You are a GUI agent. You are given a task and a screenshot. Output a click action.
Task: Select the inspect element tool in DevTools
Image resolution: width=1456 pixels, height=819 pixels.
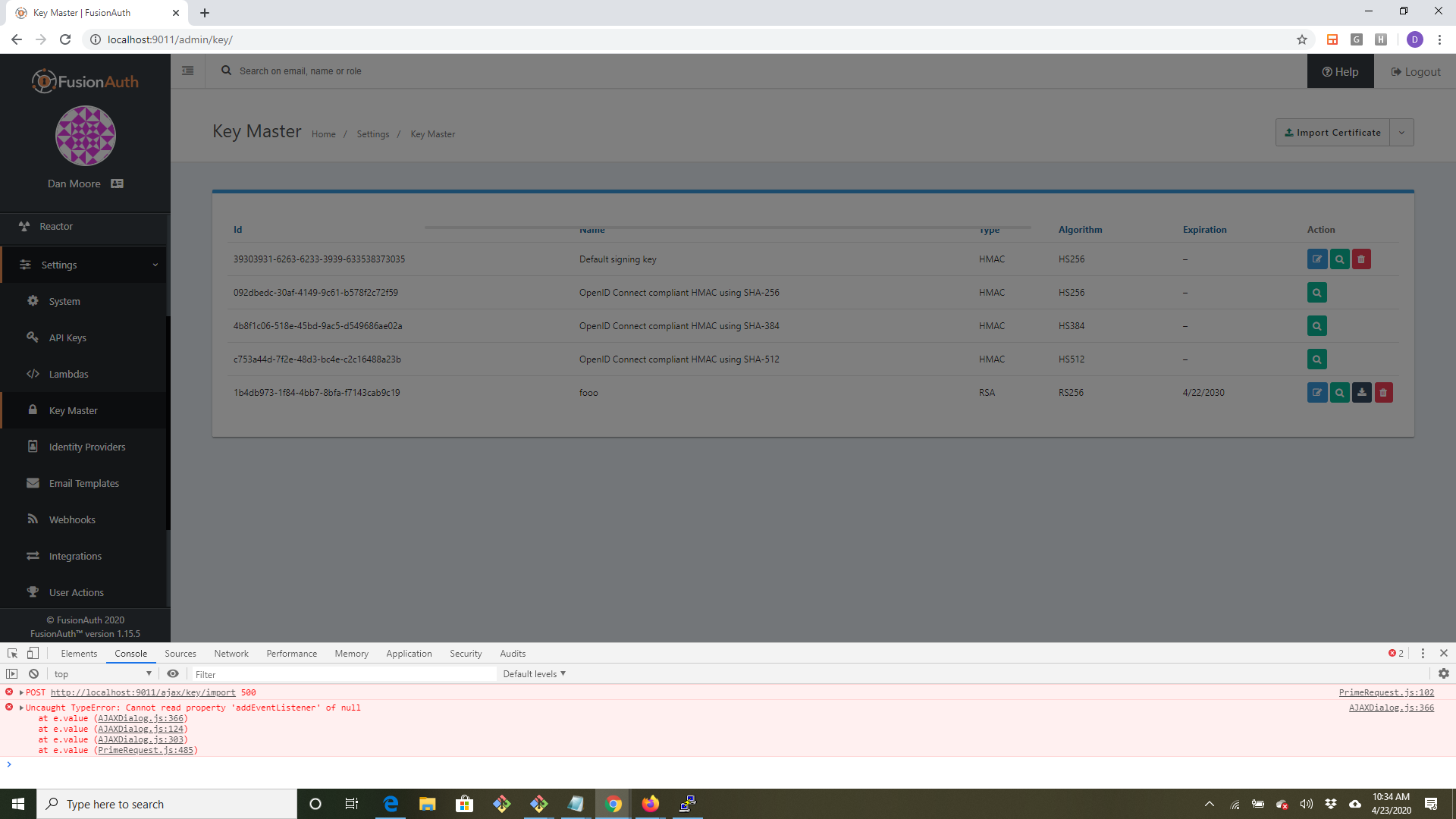(11, 653)
